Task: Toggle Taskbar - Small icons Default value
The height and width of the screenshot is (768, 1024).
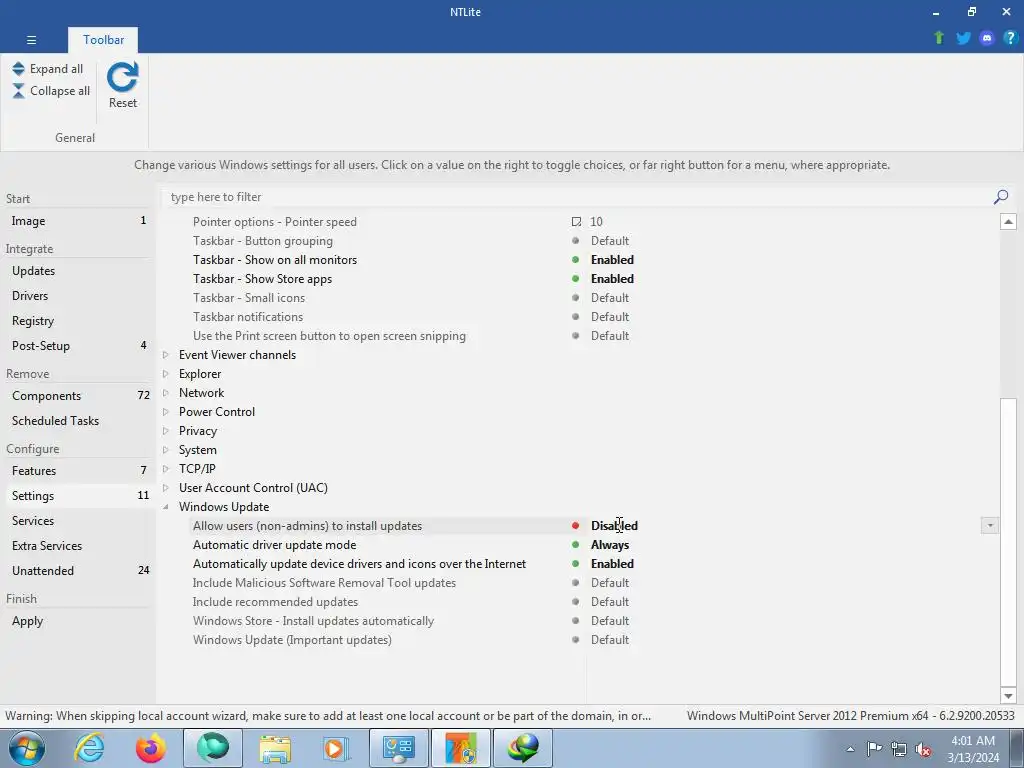Action: pos(610,298)
